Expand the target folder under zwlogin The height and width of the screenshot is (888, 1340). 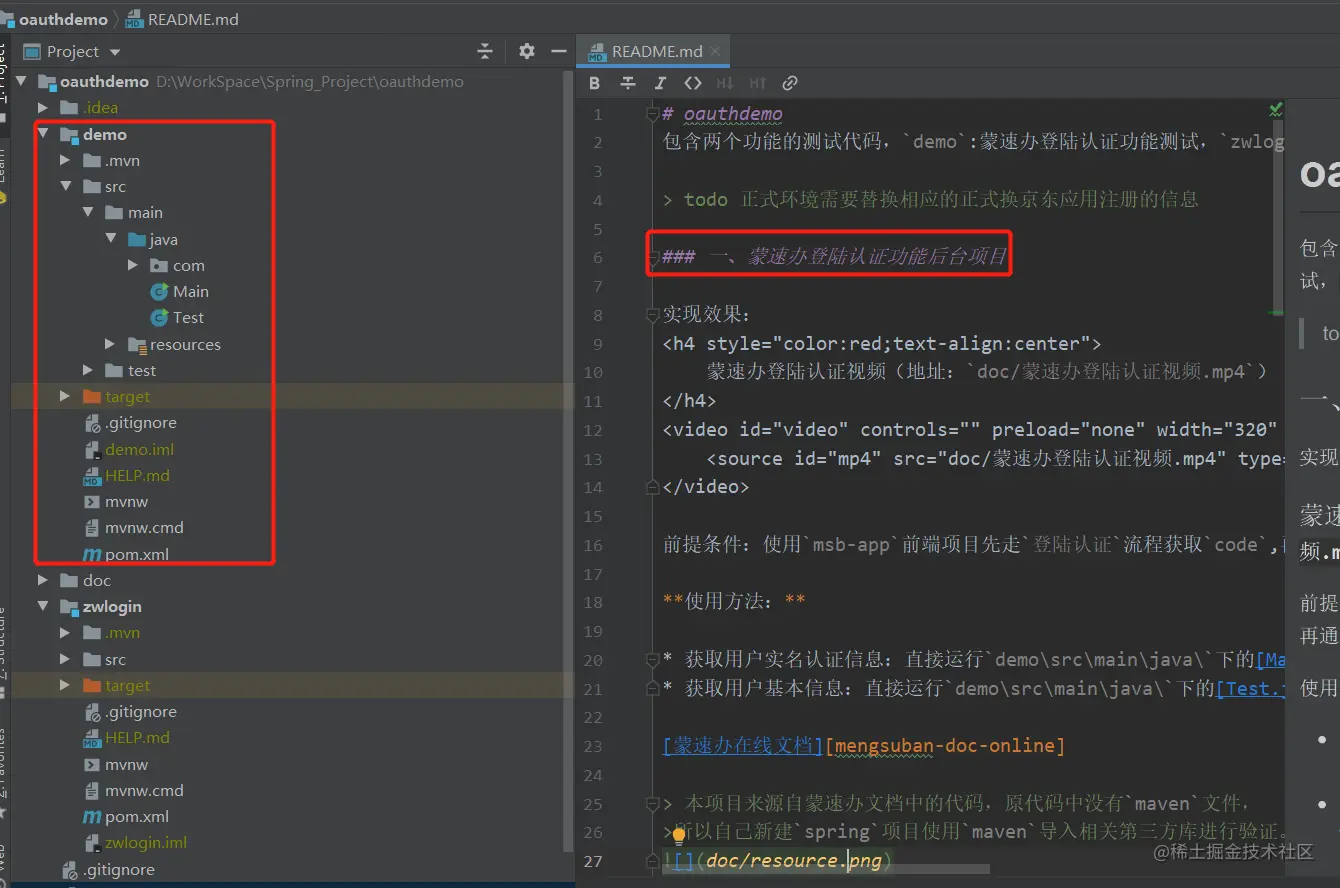click(65, 685)
